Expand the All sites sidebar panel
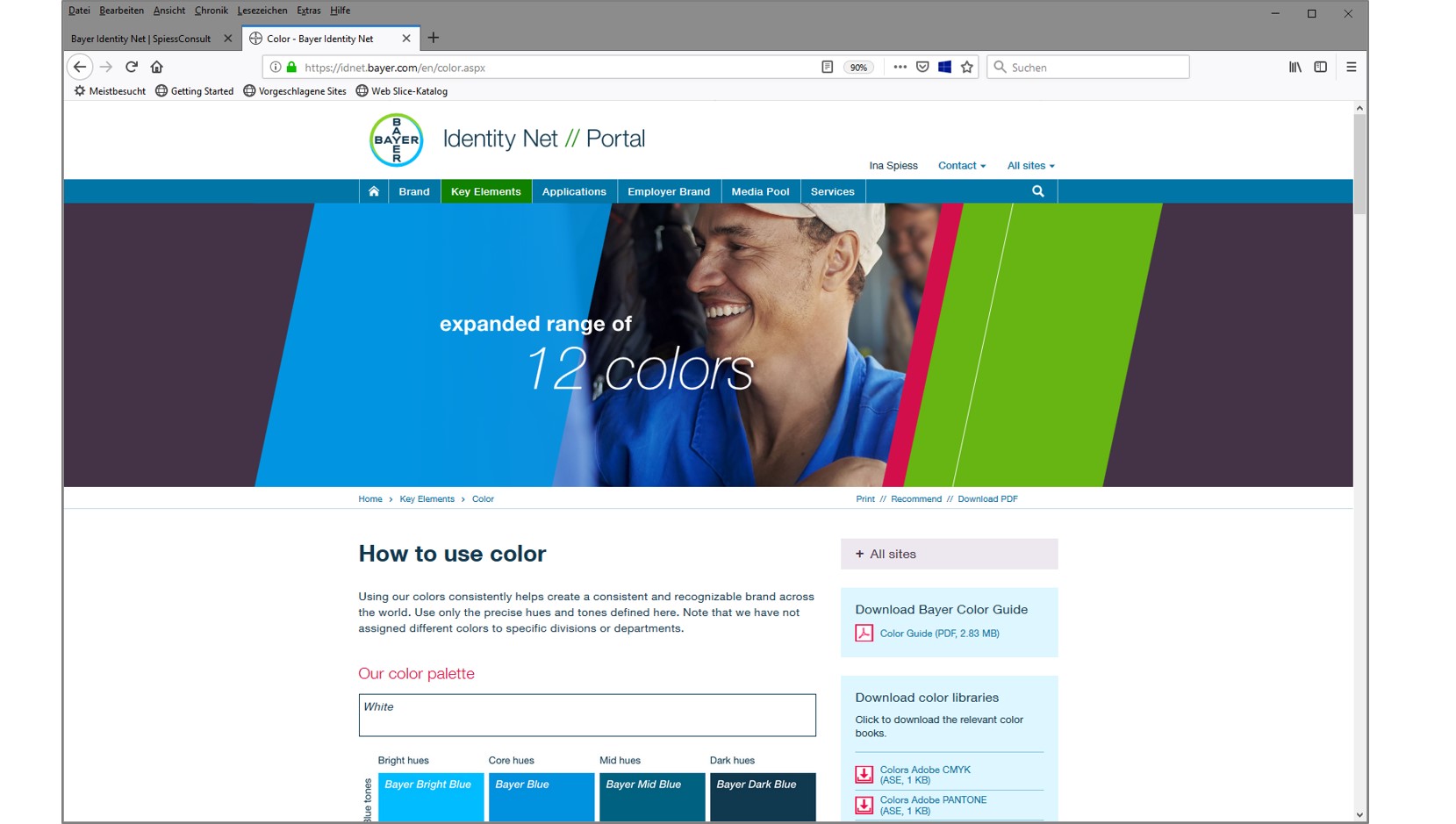Viewport: 1456px width, 824px height. [949, 554]
